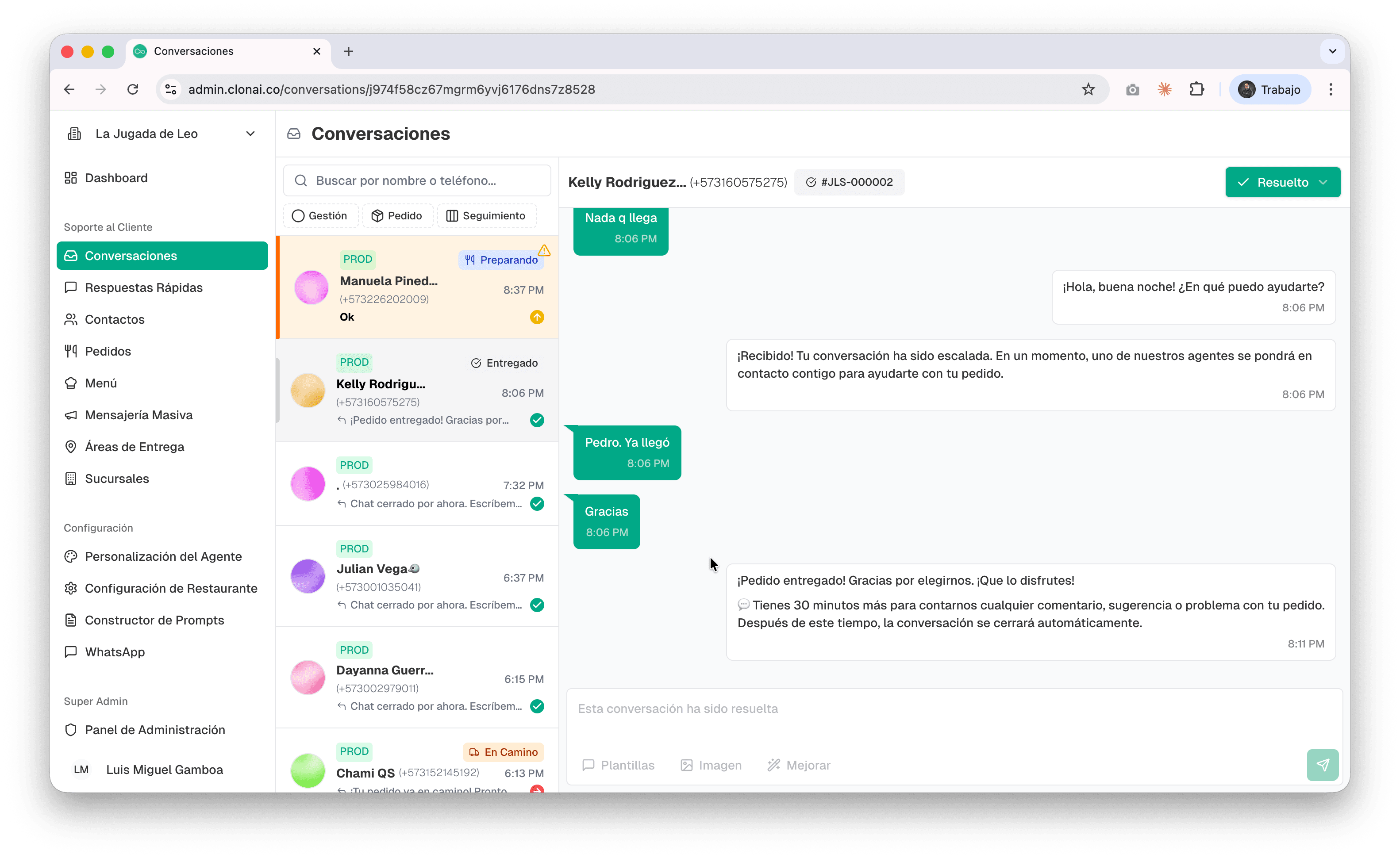This screenshot has height=858, width=1400.
Task: Expand La Jugada de Leo restaurant selector
Action: coord(162,134)
